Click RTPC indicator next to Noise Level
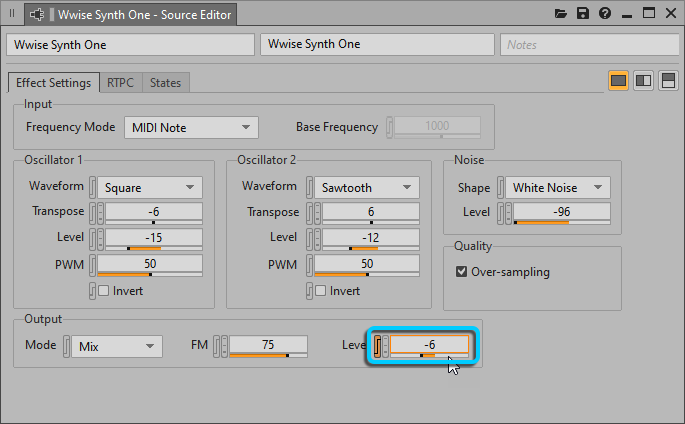Viewport: 685px width, 424px height. click(501, 214)
